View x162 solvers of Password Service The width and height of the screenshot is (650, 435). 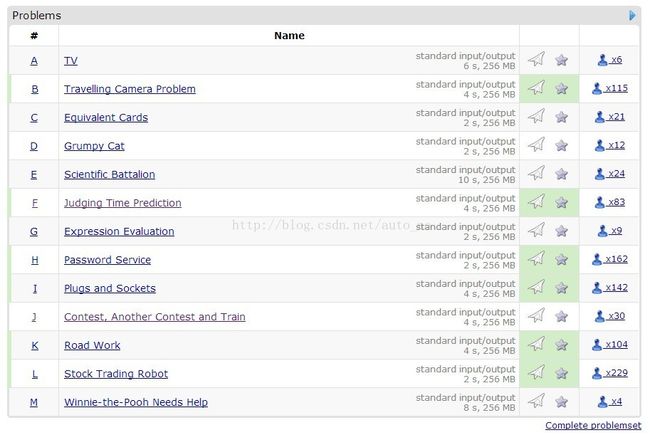point(610,259)
